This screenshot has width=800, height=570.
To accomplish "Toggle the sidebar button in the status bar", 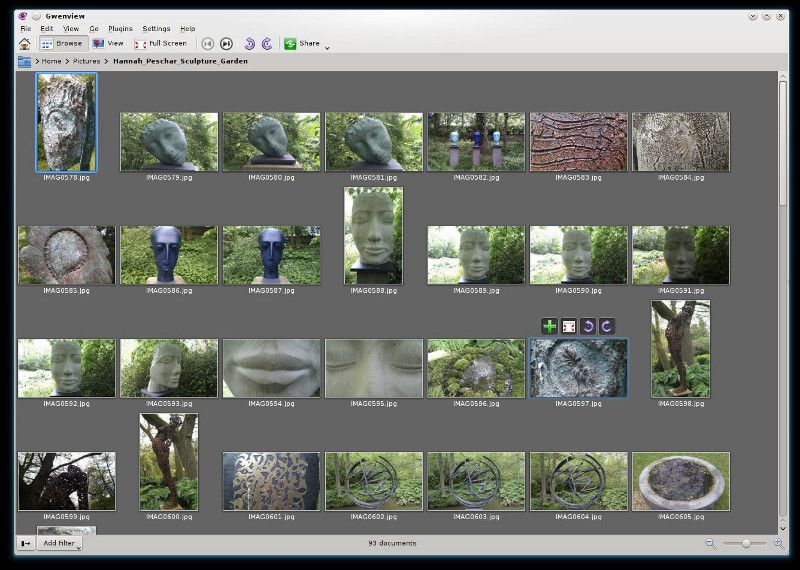I will pyautogui.click(x=26, y=543).
